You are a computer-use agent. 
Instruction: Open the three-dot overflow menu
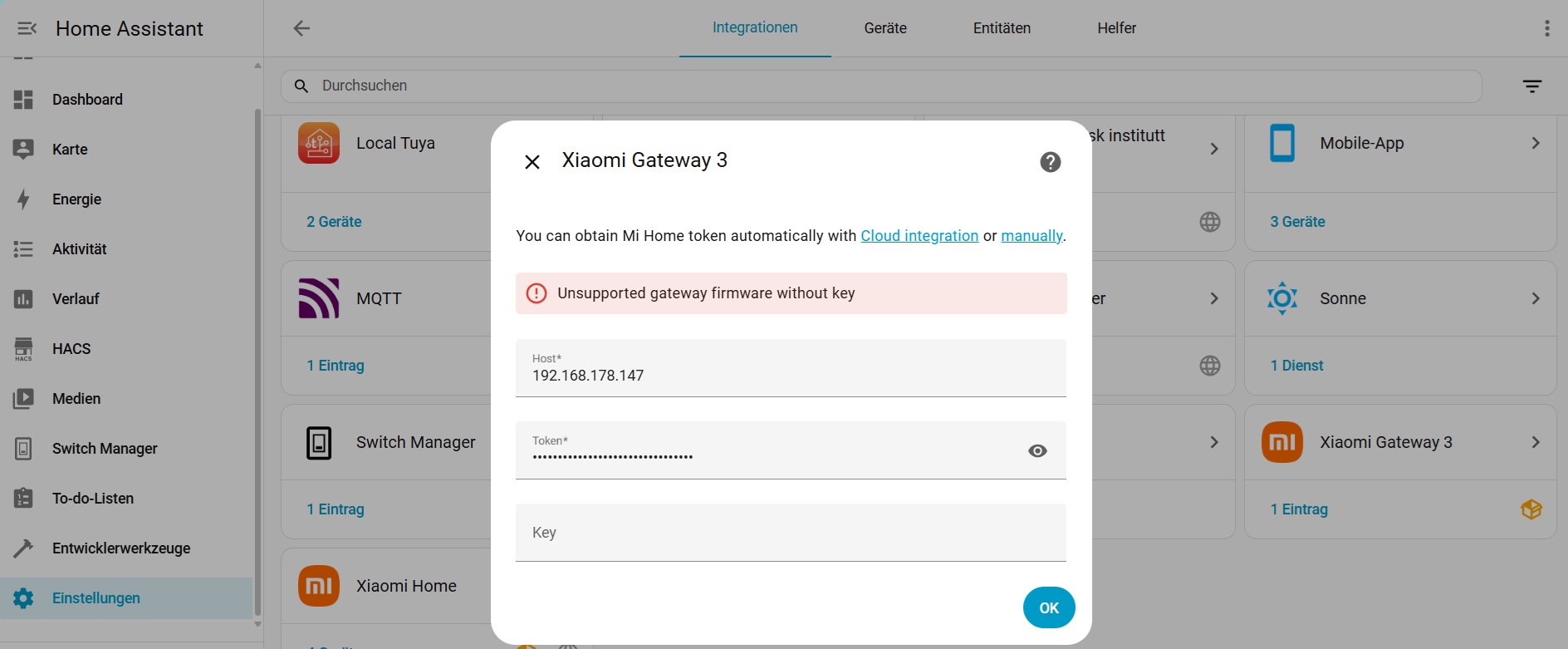tap(1546, 28)
